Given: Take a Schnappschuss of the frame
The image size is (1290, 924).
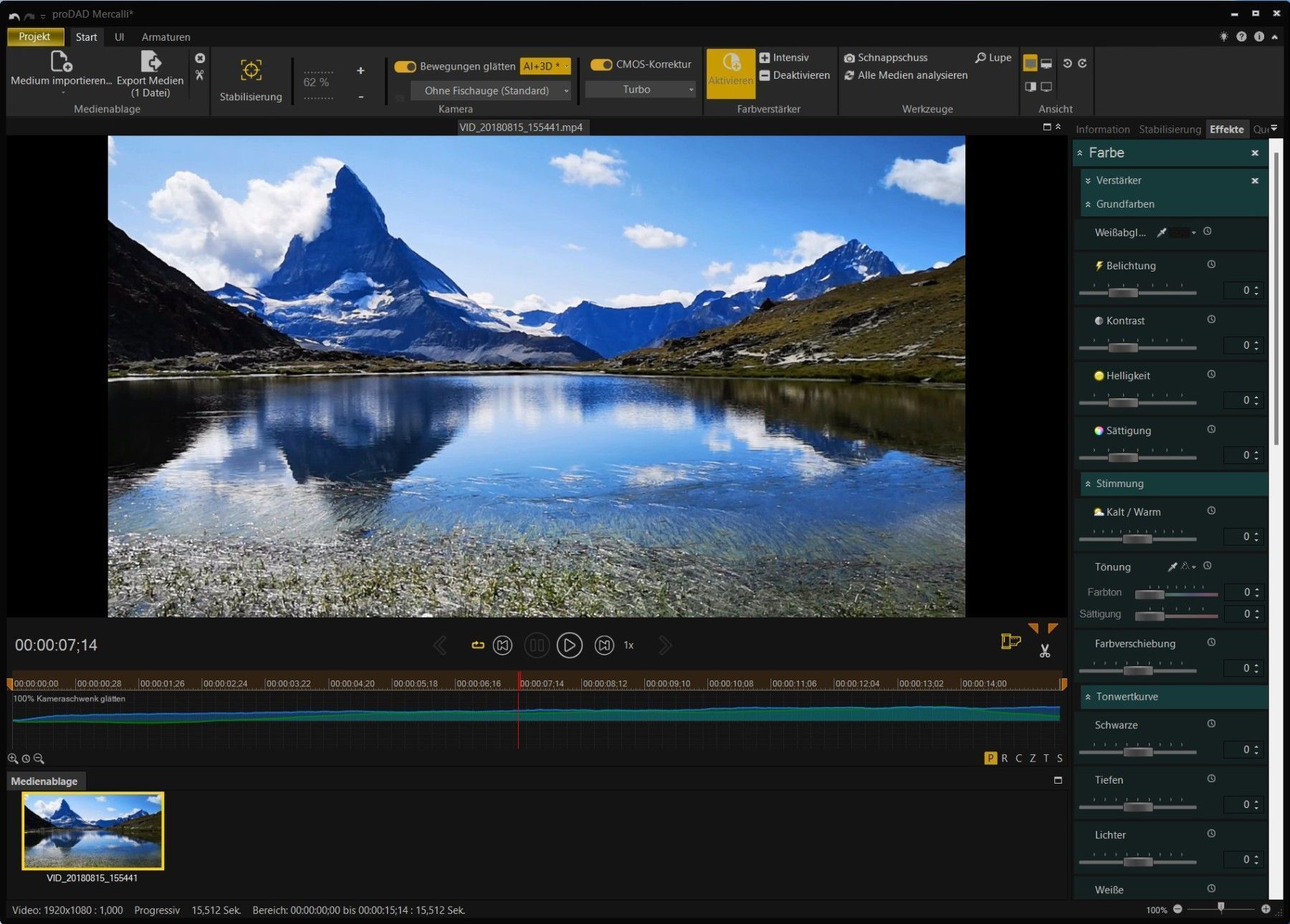Looking at the screenshot, I should click(x=886, y=57).
